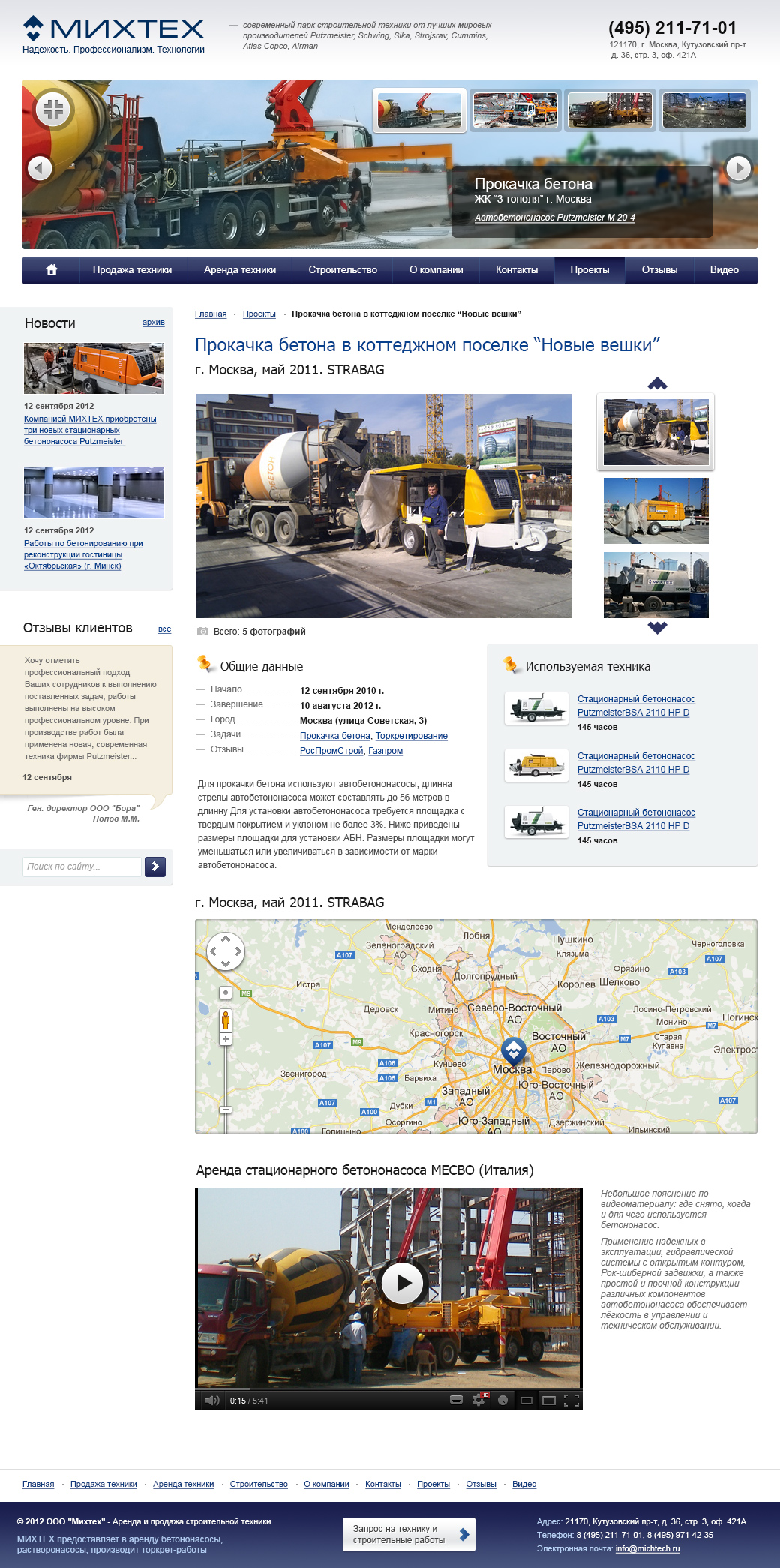This screenshot has width=780, height=1568.
Task: Open Видео menu item
Action: (724, 270)
